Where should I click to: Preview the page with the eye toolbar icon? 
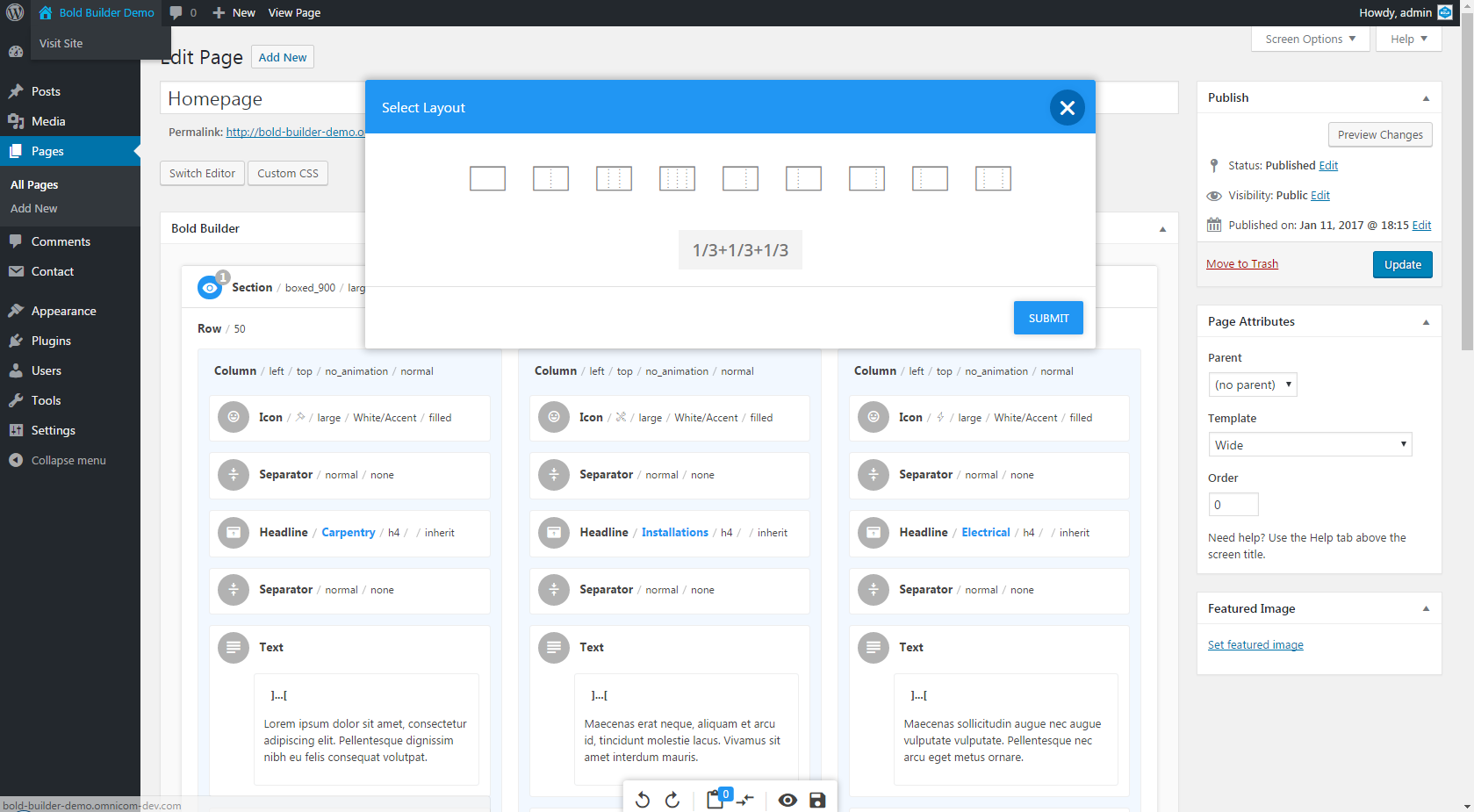tap(787, 800)
